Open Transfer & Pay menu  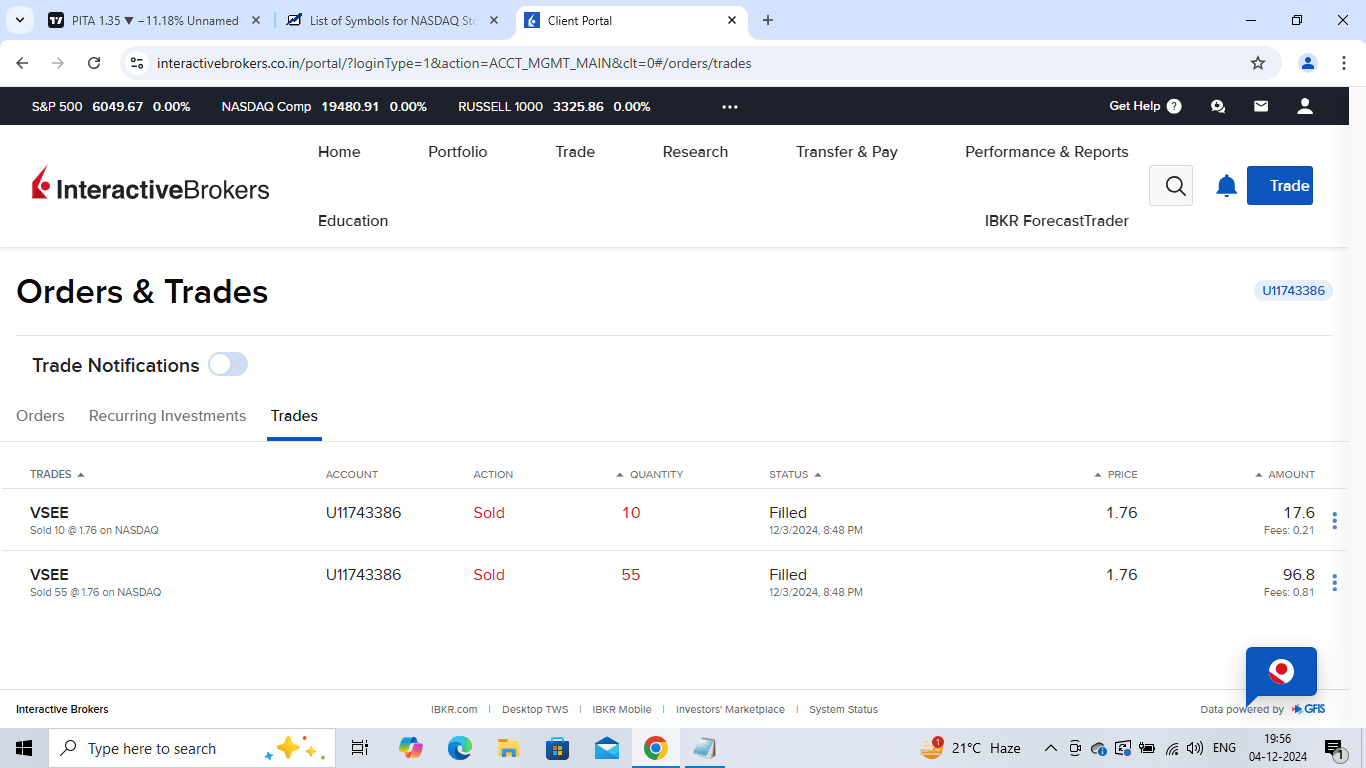coord(847,152)
